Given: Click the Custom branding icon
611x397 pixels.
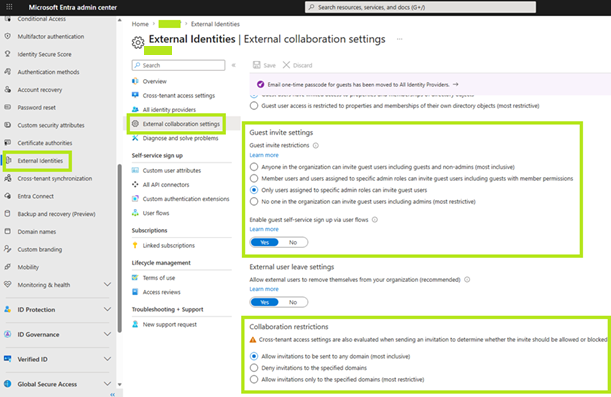Looking at the screenshot, I should (7, 249).
